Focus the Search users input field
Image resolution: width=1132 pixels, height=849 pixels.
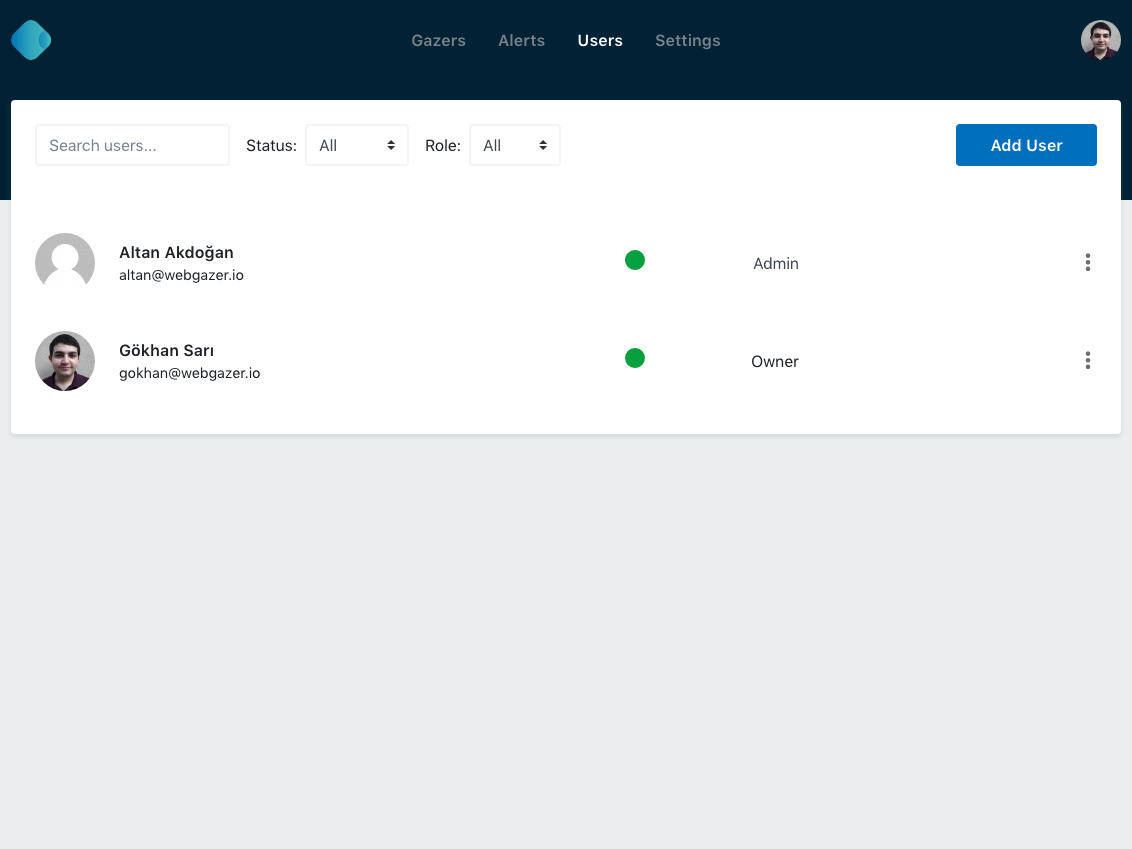point(132,145)
